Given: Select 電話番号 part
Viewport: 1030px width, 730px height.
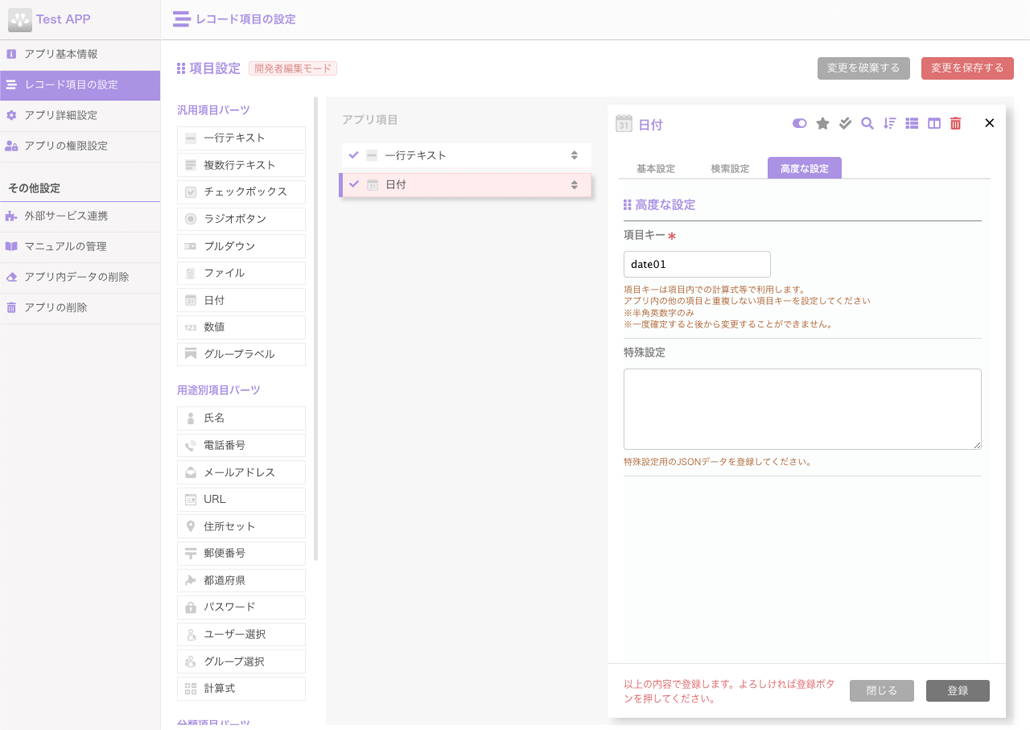Looking at the screenshot, I should click(x=241, y=445).
